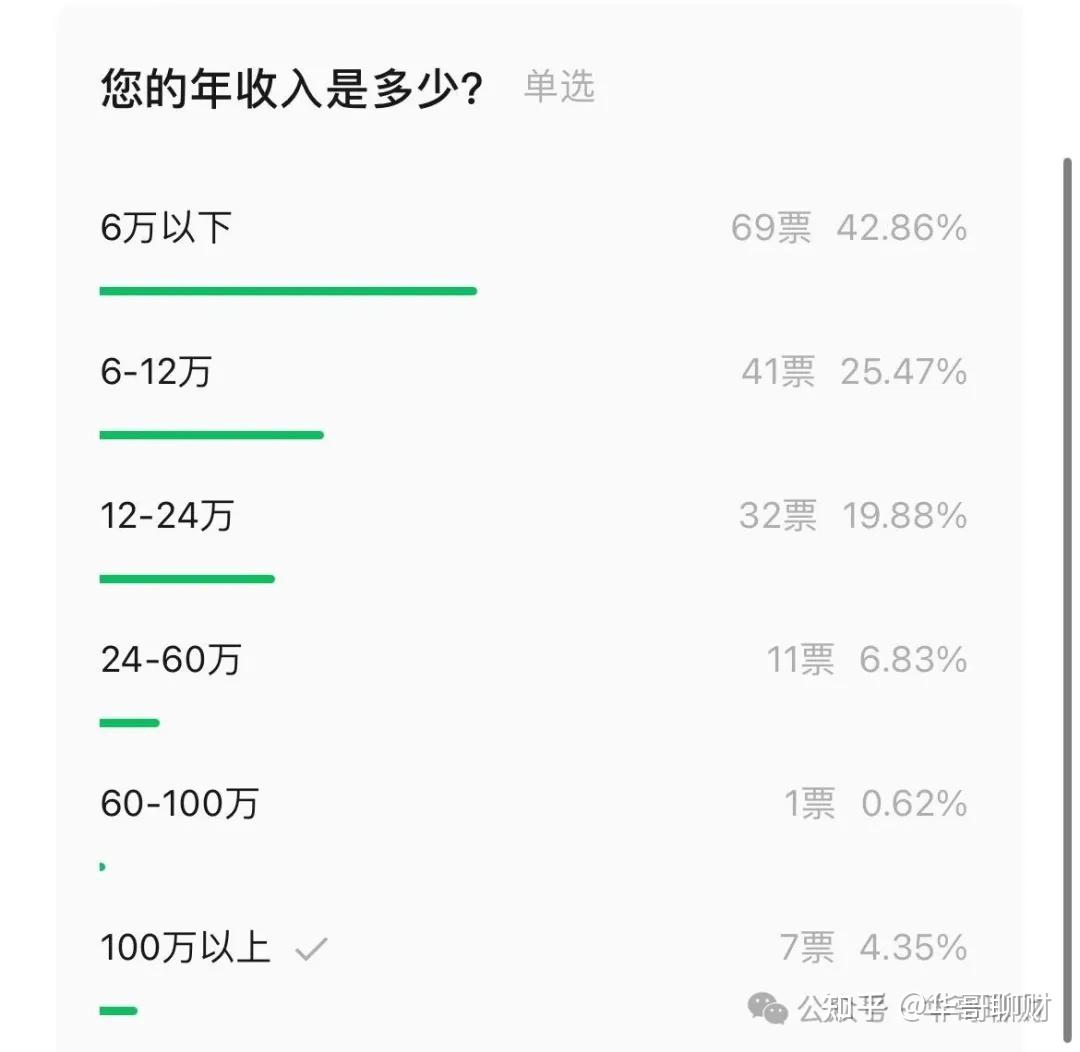Open the @华哥聊财 watermark link
The image size is (1080, 1052).
click(974, 1007)
